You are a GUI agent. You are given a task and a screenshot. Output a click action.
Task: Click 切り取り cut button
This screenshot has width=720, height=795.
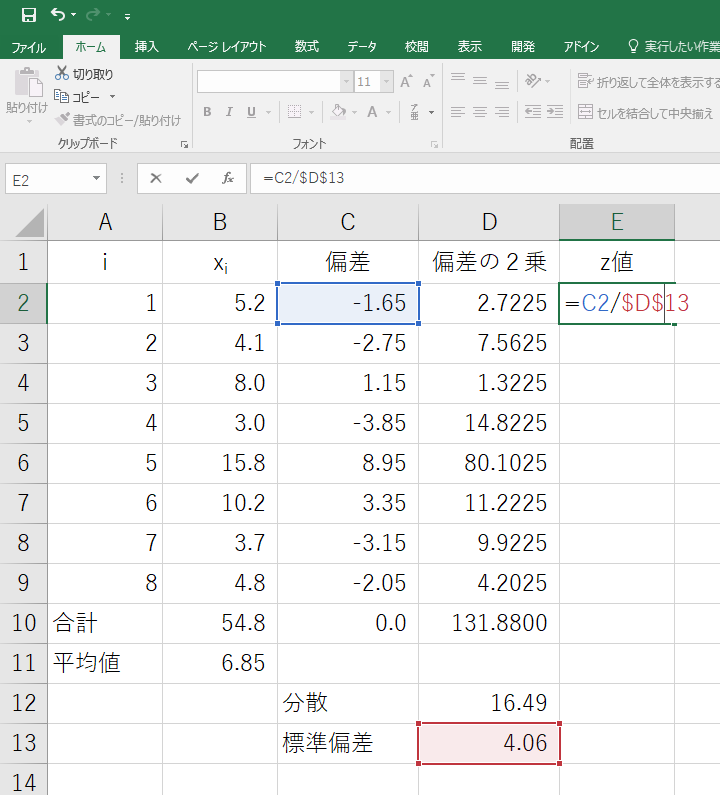84,74
